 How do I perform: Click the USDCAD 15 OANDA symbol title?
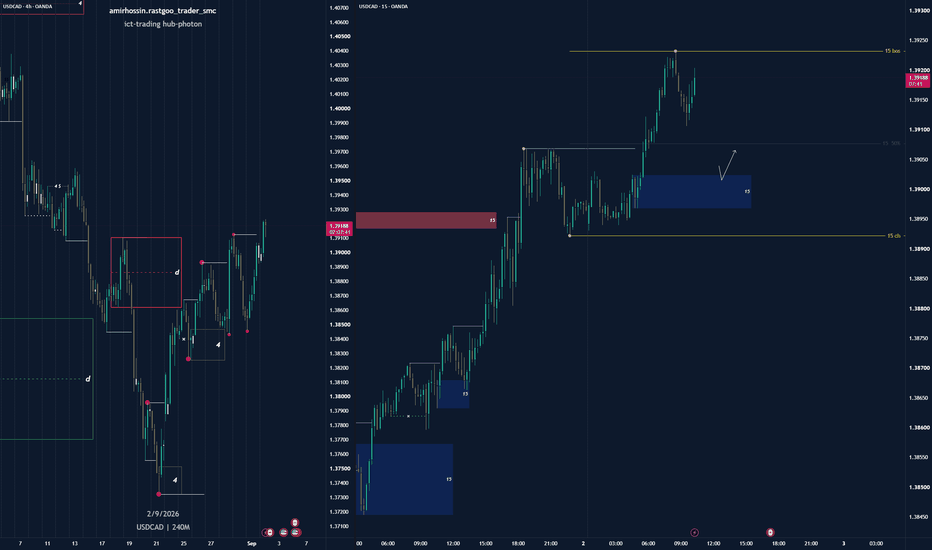click(x=383, y=7)
